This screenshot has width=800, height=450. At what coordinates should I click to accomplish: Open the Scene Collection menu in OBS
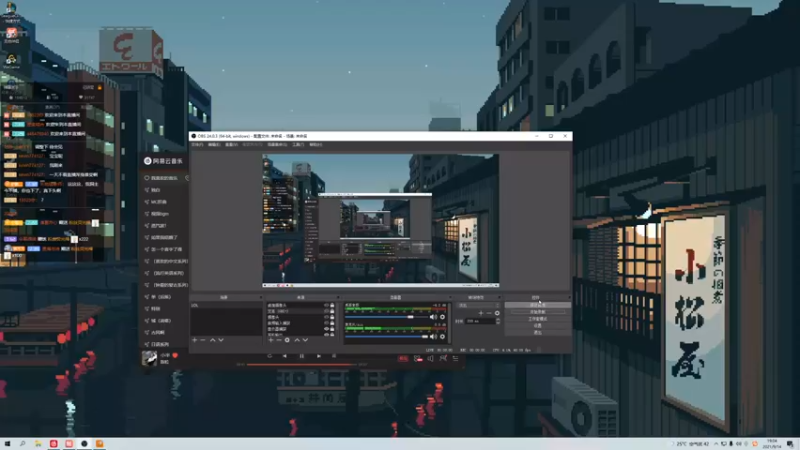tap(277, 145)
